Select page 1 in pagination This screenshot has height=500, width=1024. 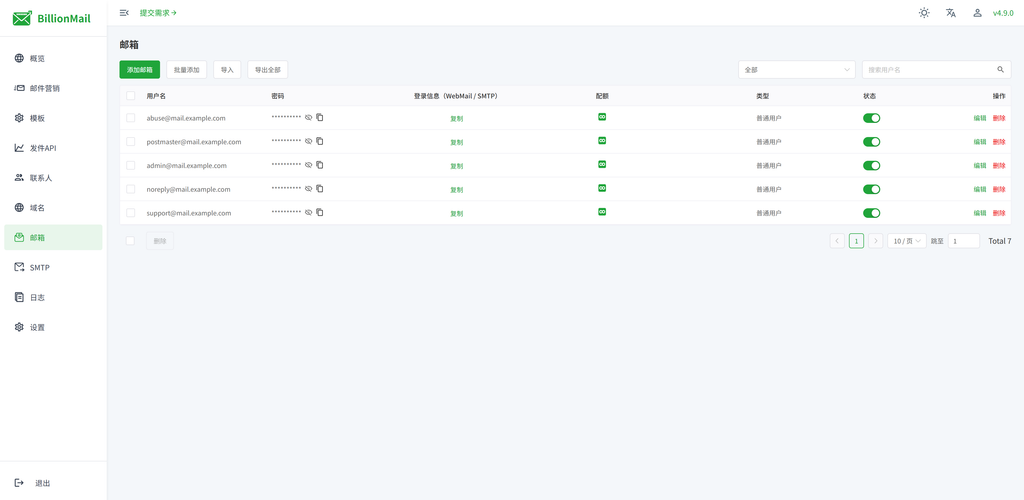[856, 241]
